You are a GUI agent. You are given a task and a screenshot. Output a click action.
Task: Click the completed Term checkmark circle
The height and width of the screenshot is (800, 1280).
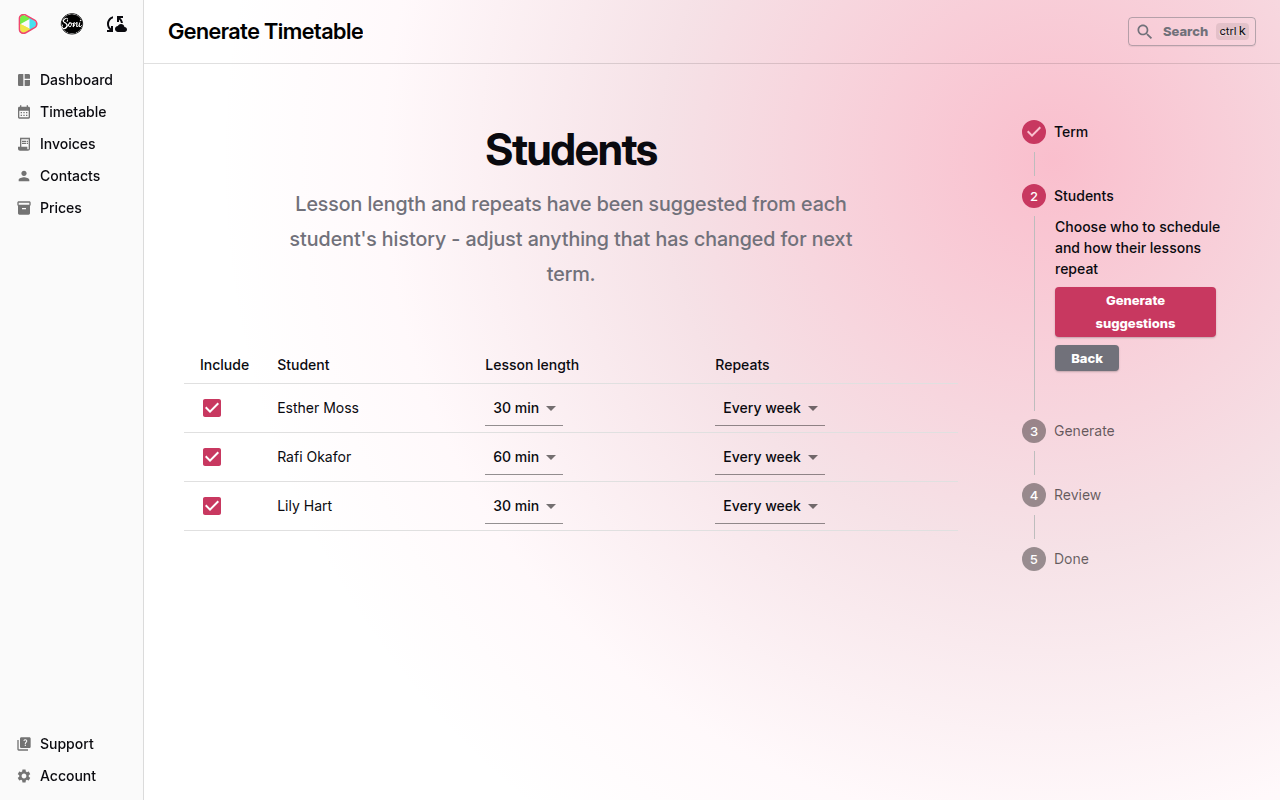click(x=1034, y=132)
